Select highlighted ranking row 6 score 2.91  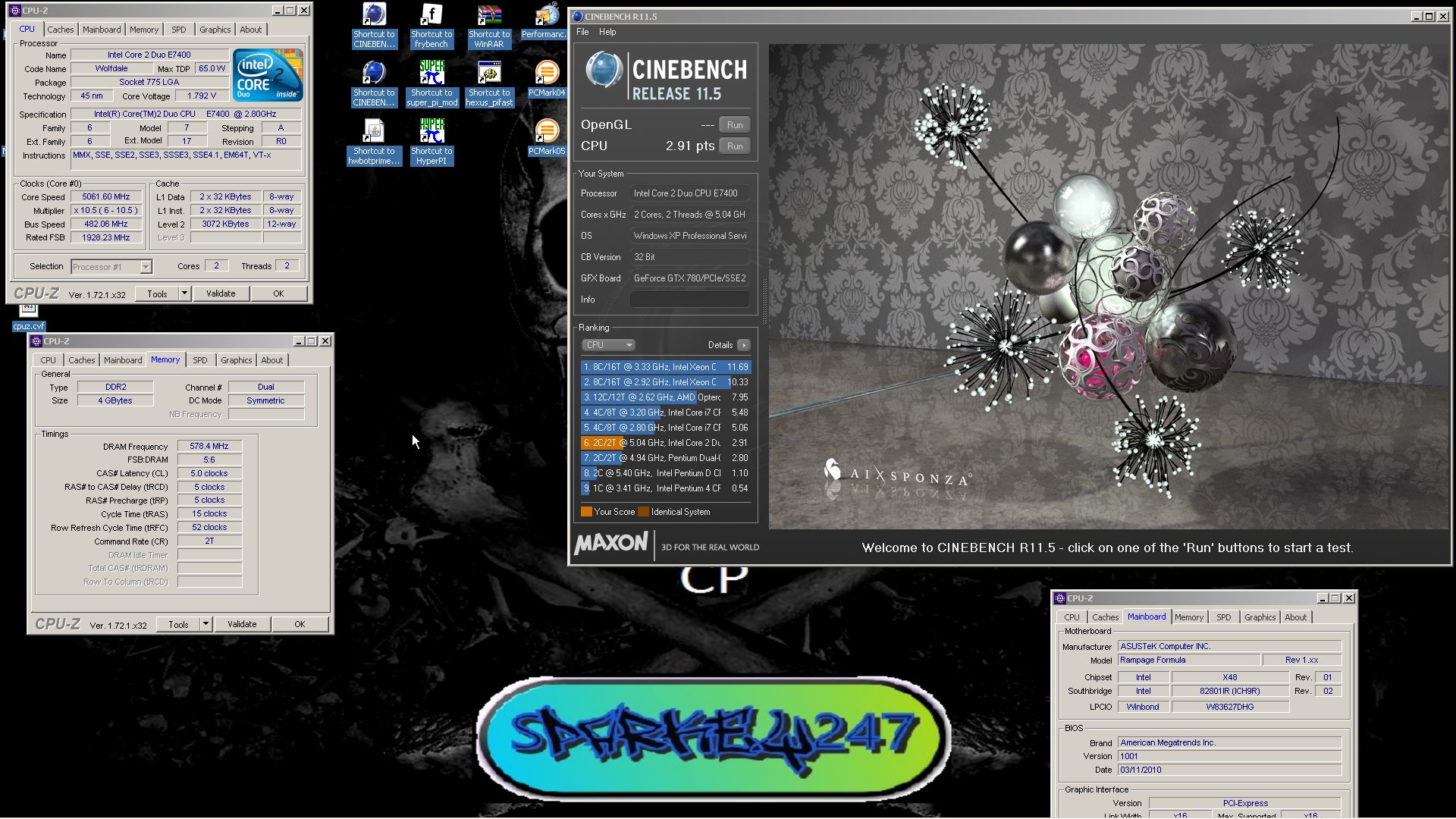(666, 443)
